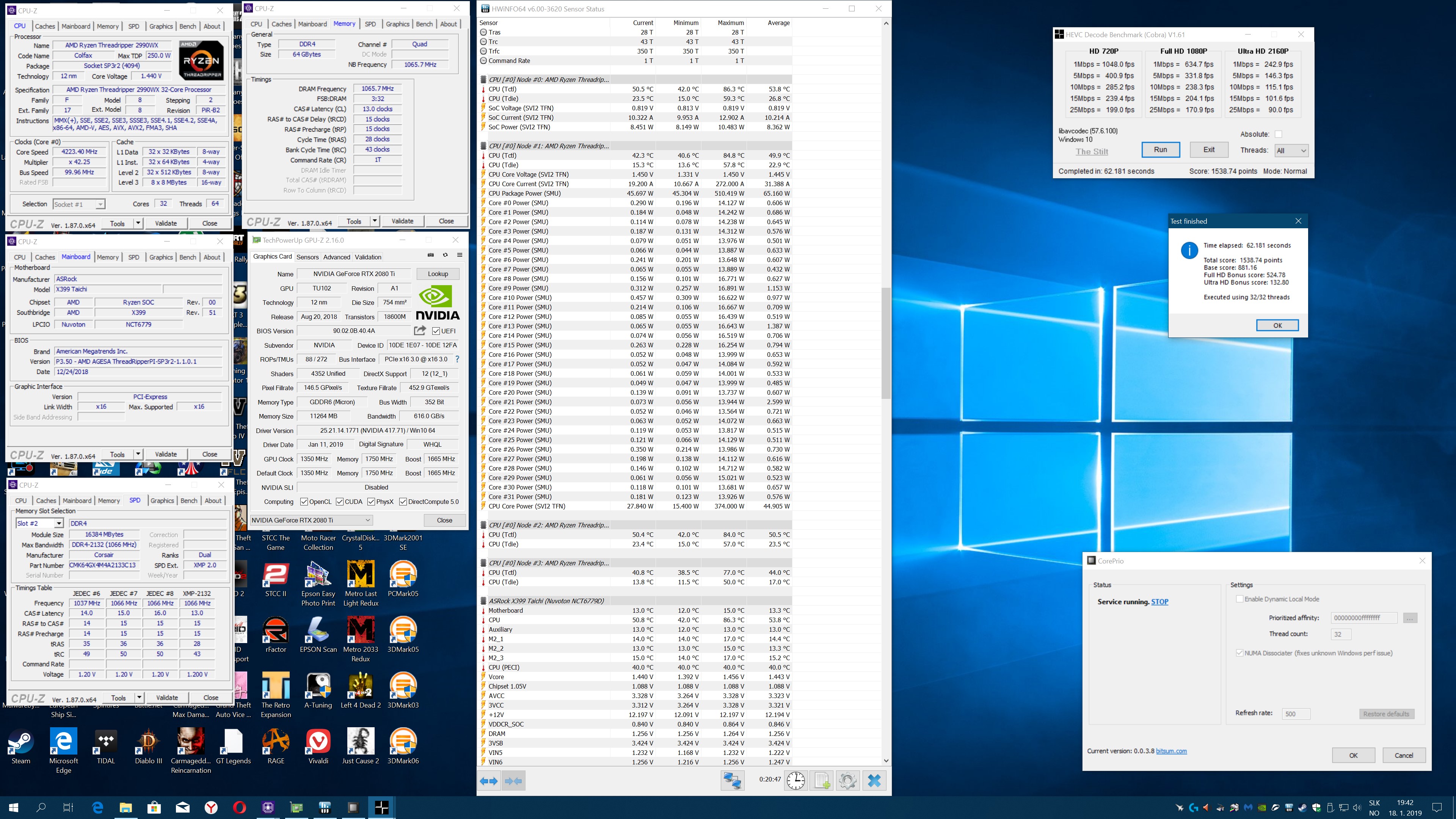
Task: Toggle Enable Dynamic Local Mode in CorePrio
Action: click(x=1239, y=599)
